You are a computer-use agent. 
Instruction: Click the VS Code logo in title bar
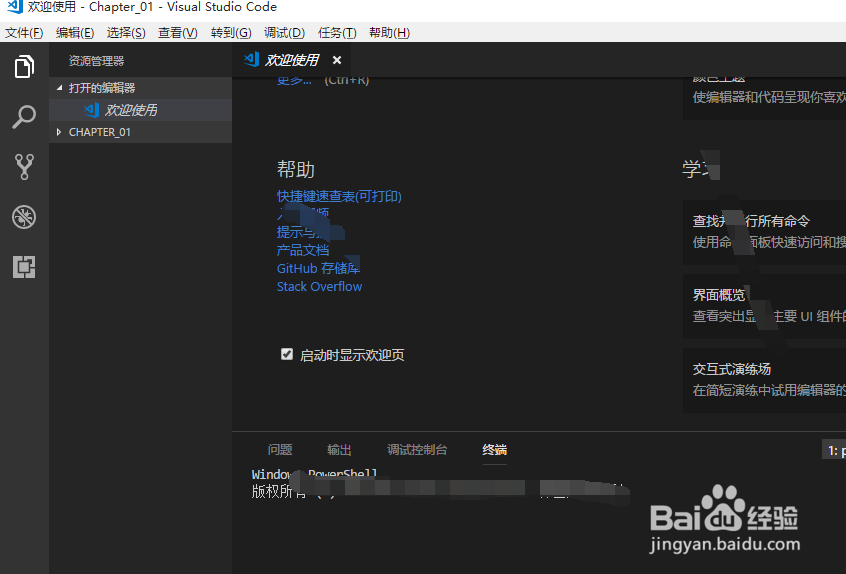13,6
